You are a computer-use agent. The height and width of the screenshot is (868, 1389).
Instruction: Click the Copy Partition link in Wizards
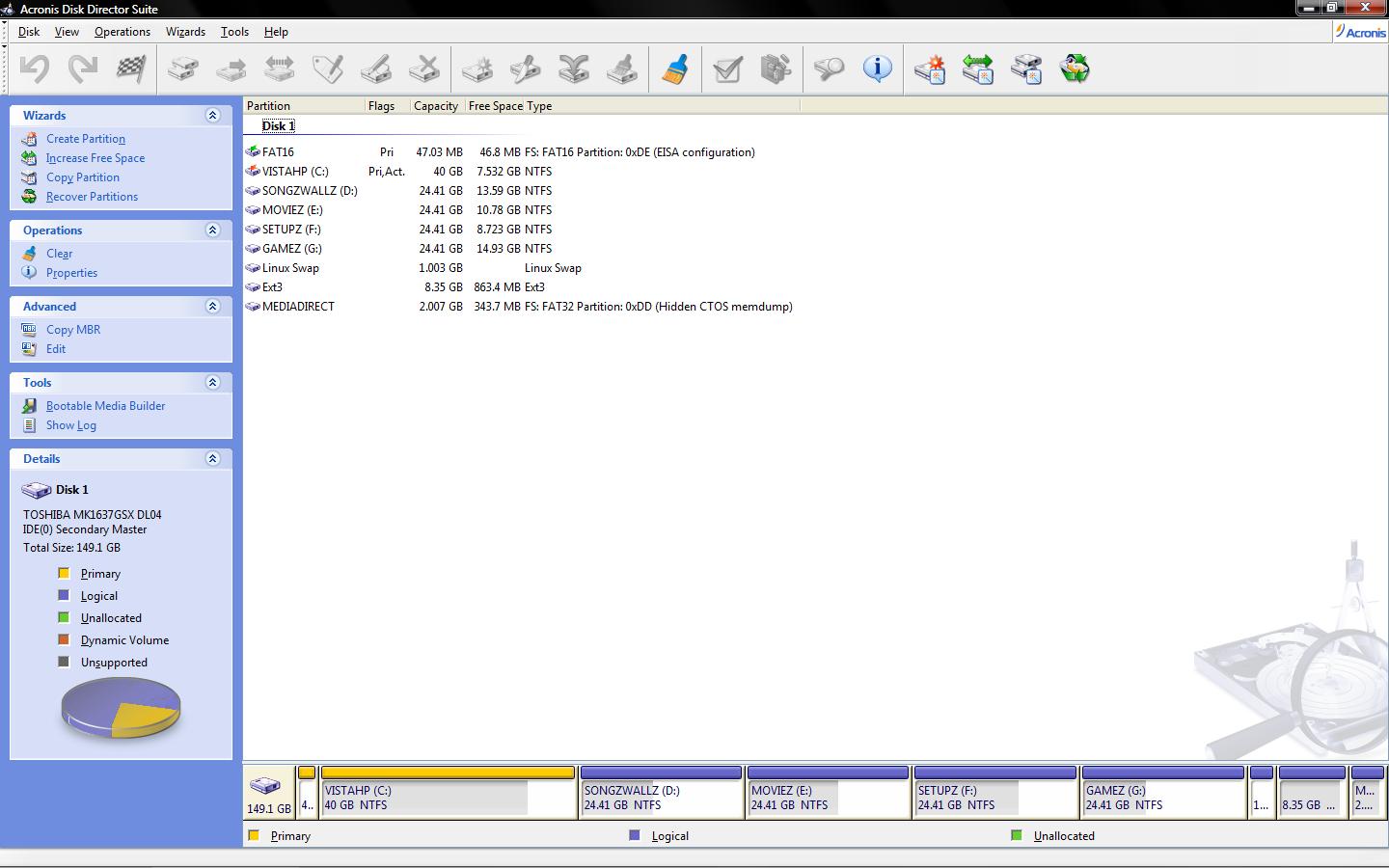(83, 177)
